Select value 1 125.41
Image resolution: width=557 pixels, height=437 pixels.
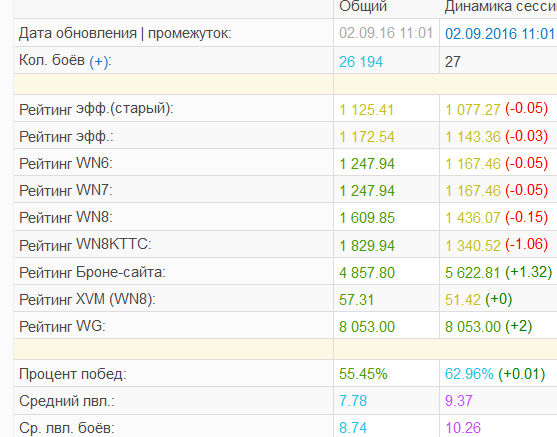(366, 110)
